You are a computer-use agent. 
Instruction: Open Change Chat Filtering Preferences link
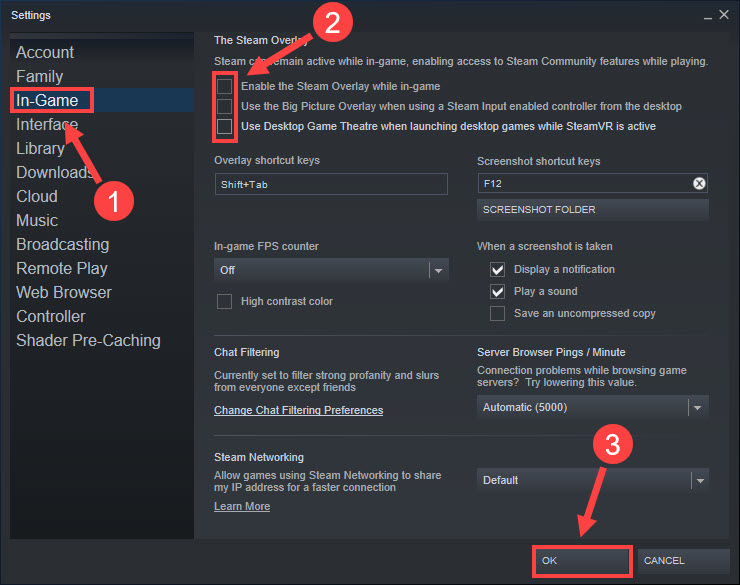click(x=298, y=410)
